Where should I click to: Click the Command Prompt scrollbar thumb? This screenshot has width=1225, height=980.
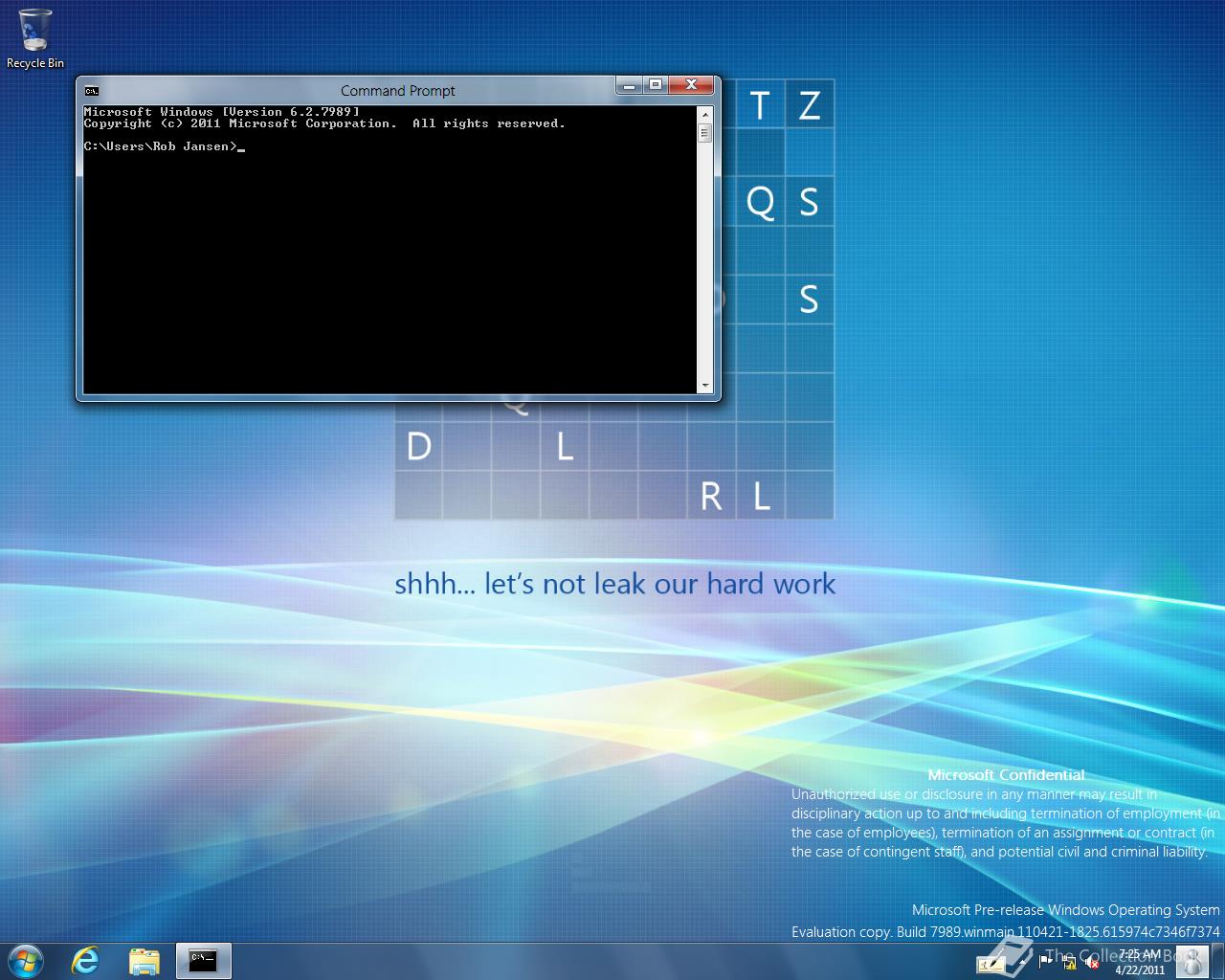705,132
